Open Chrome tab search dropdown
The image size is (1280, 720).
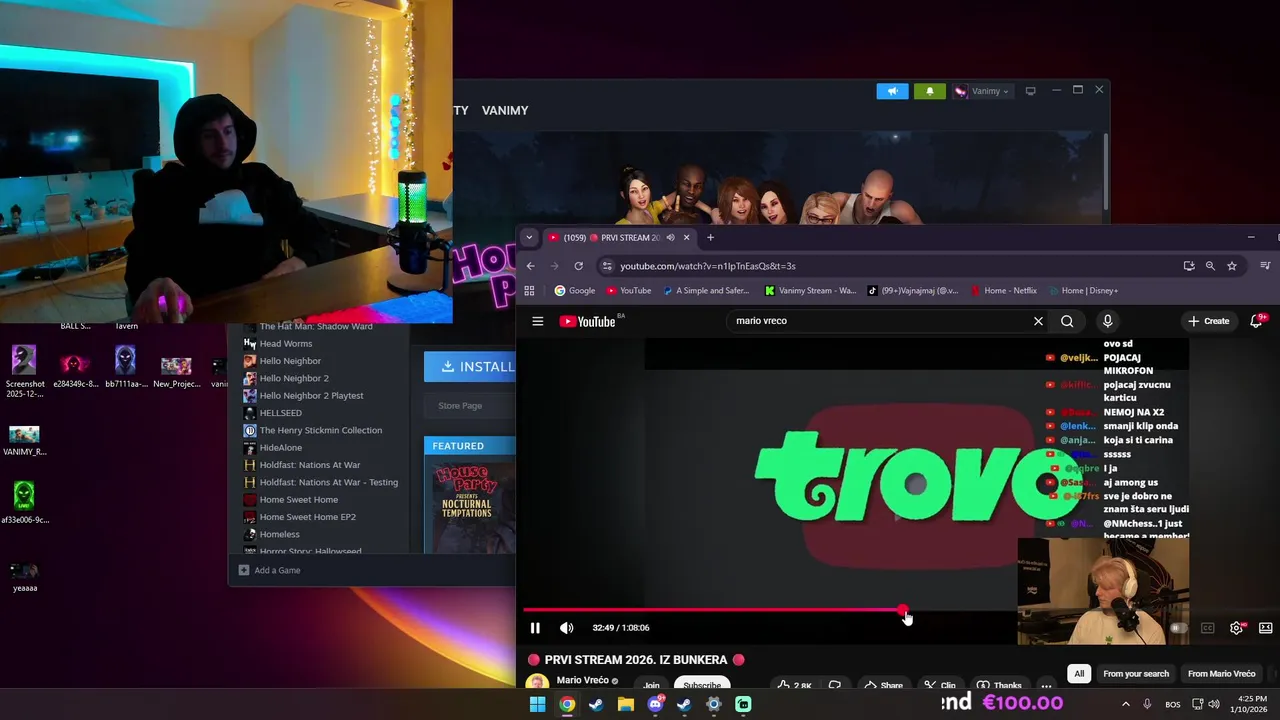tap(530, 238)
